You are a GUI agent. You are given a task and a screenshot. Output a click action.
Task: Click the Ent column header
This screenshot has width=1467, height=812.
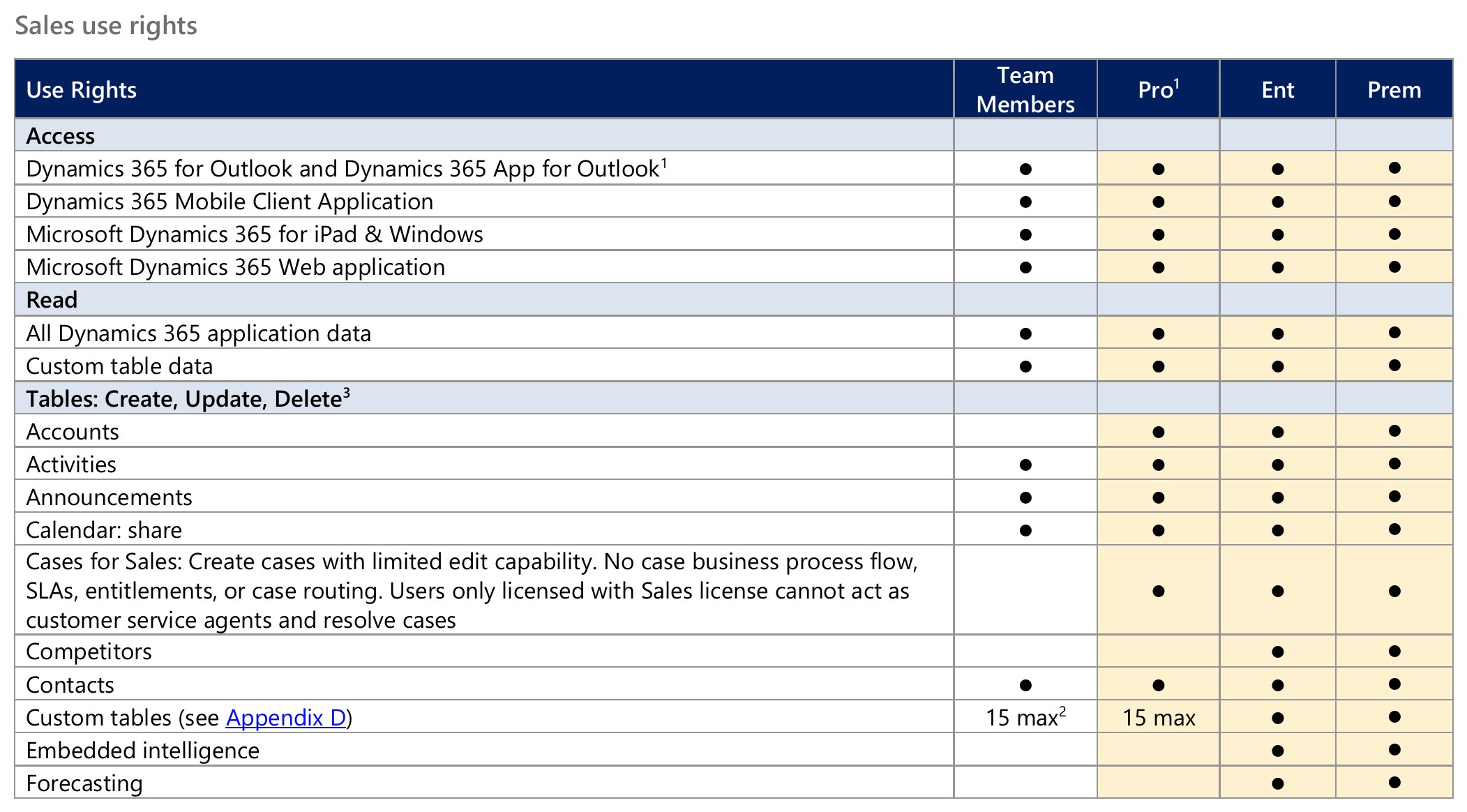pos(1277,90)
